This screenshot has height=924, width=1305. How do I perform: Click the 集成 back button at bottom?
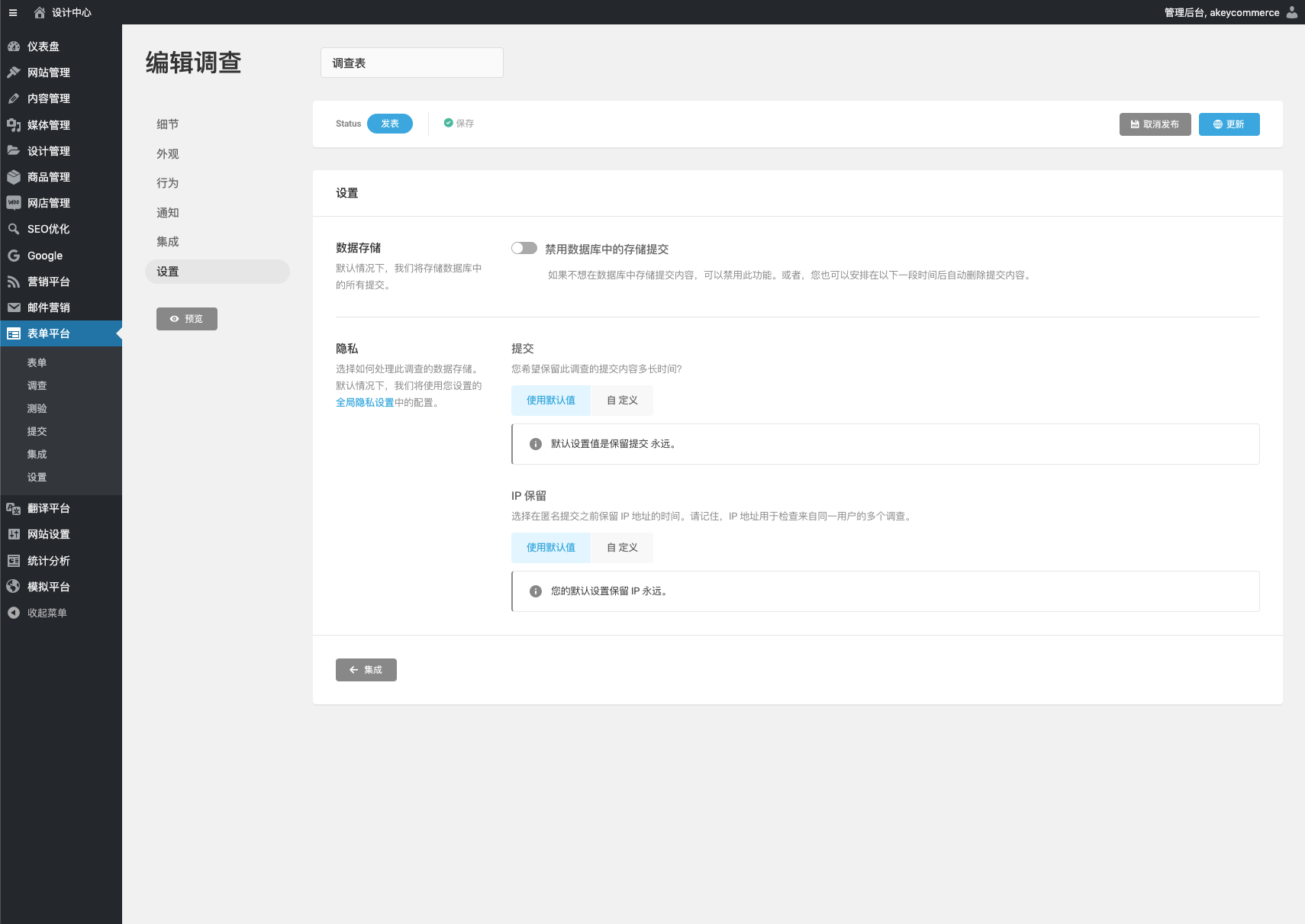[366, 670]
